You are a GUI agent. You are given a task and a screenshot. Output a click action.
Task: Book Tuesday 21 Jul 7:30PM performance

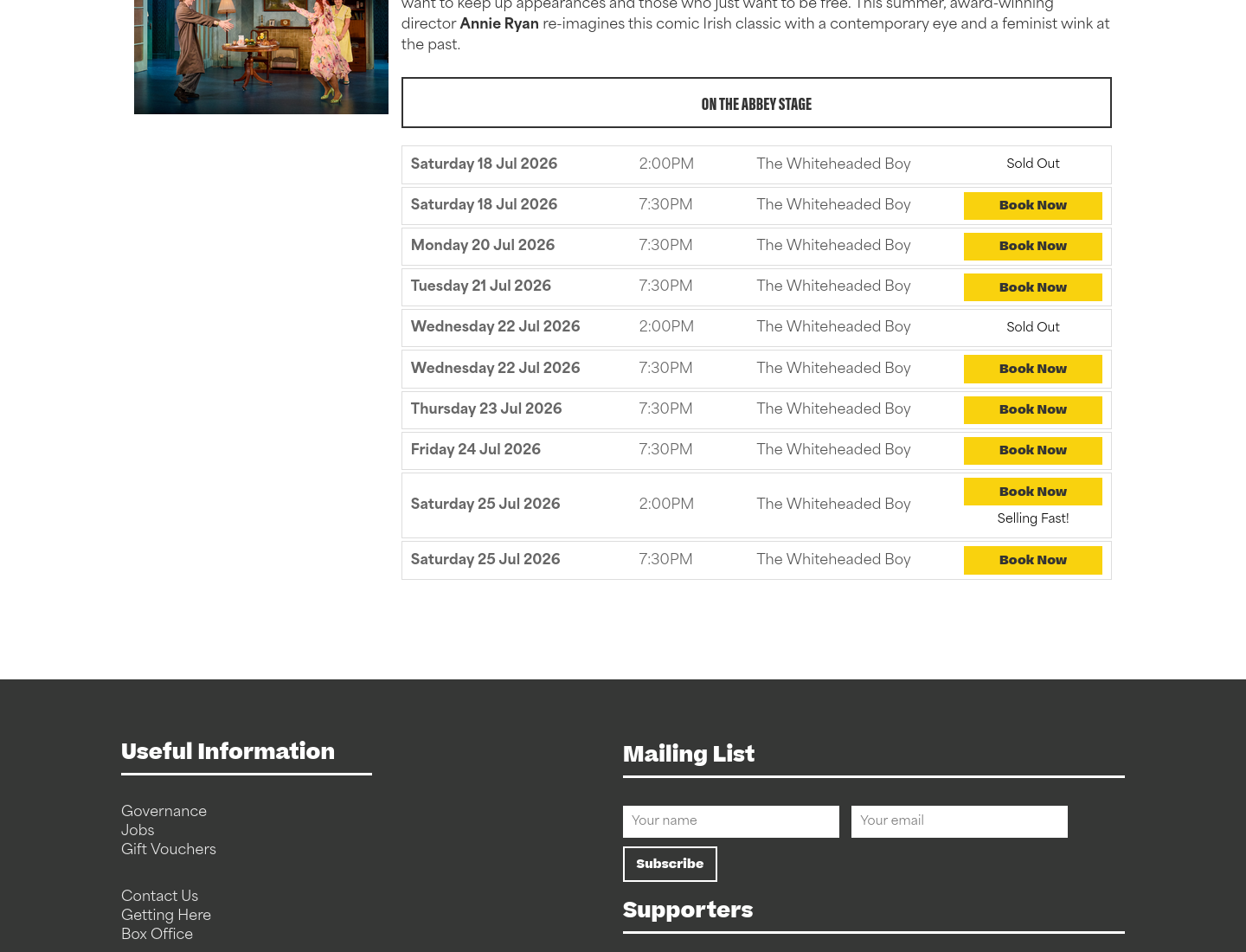point(1032,287)
